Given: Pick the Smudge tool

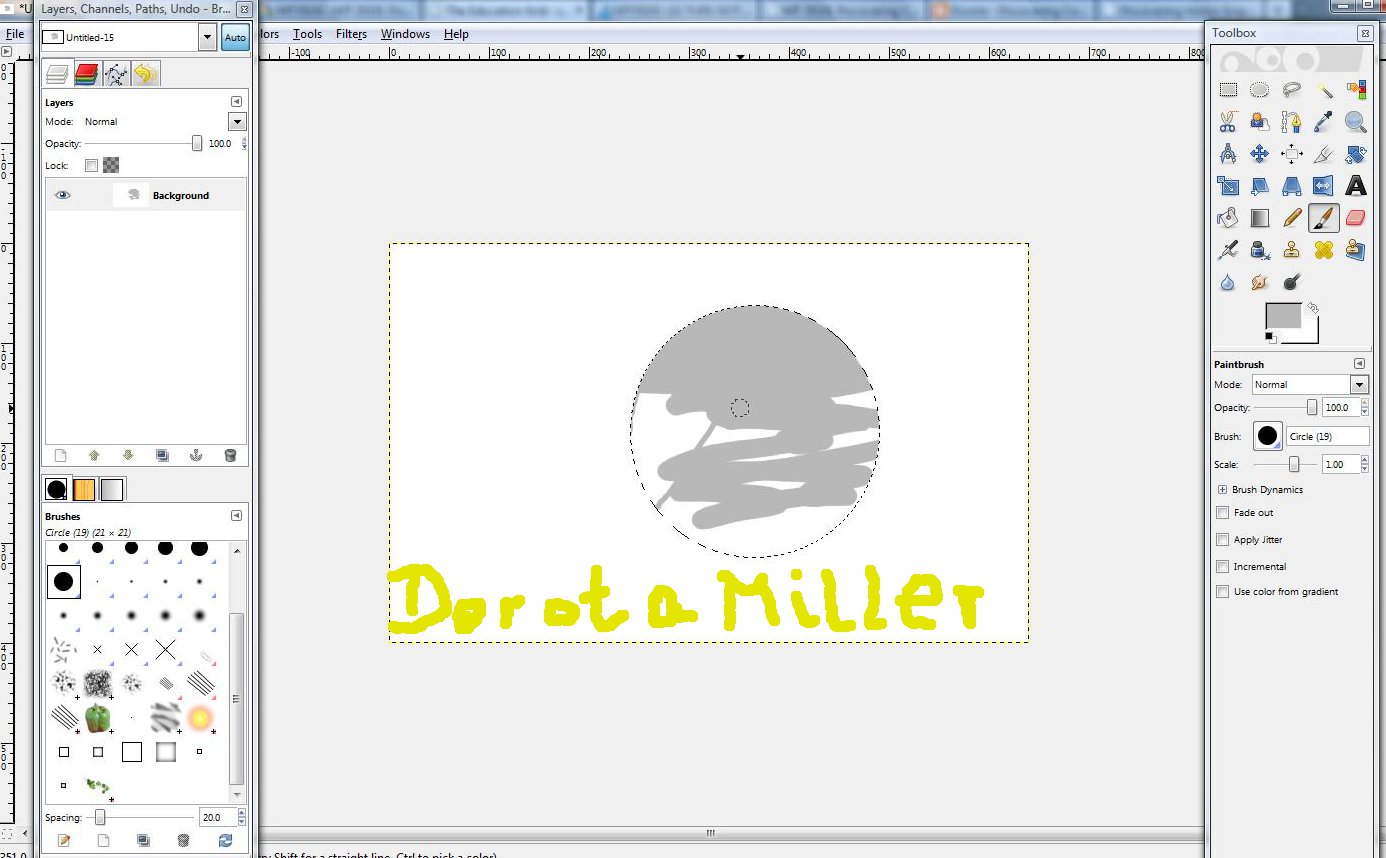Looking at the screenshot, I should tap(1260, 283).
